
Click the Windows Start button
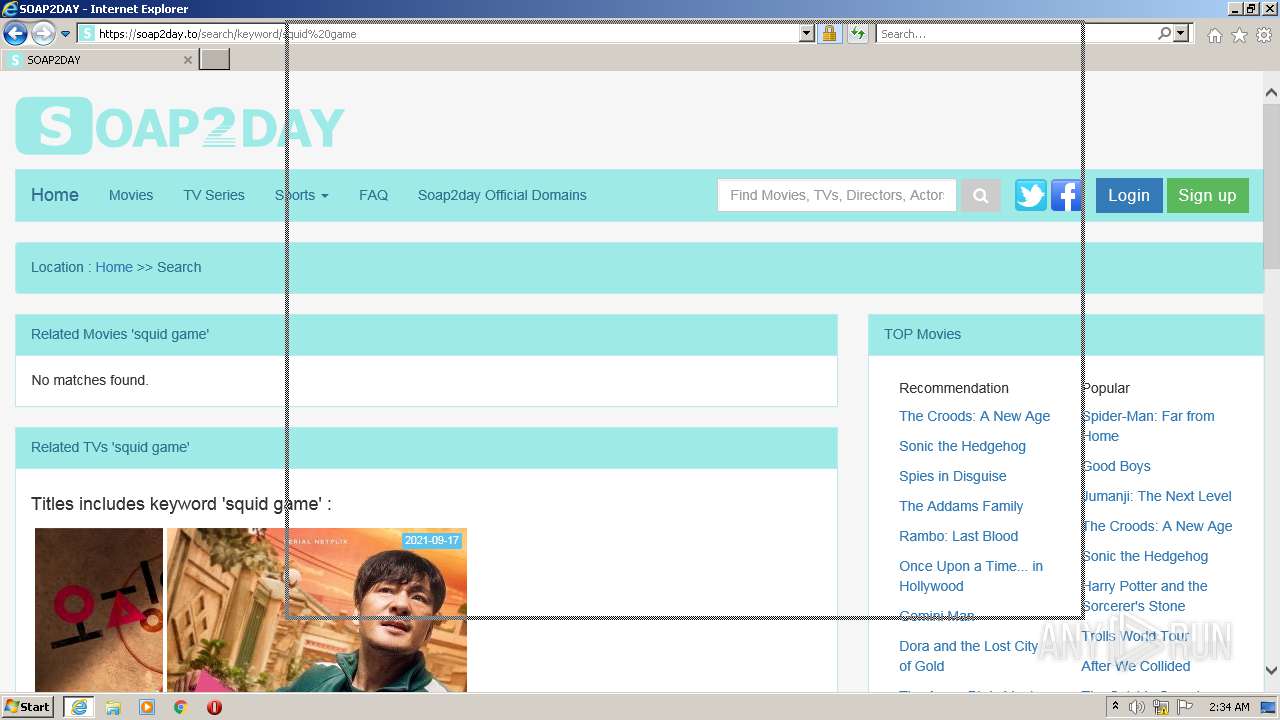28,706
